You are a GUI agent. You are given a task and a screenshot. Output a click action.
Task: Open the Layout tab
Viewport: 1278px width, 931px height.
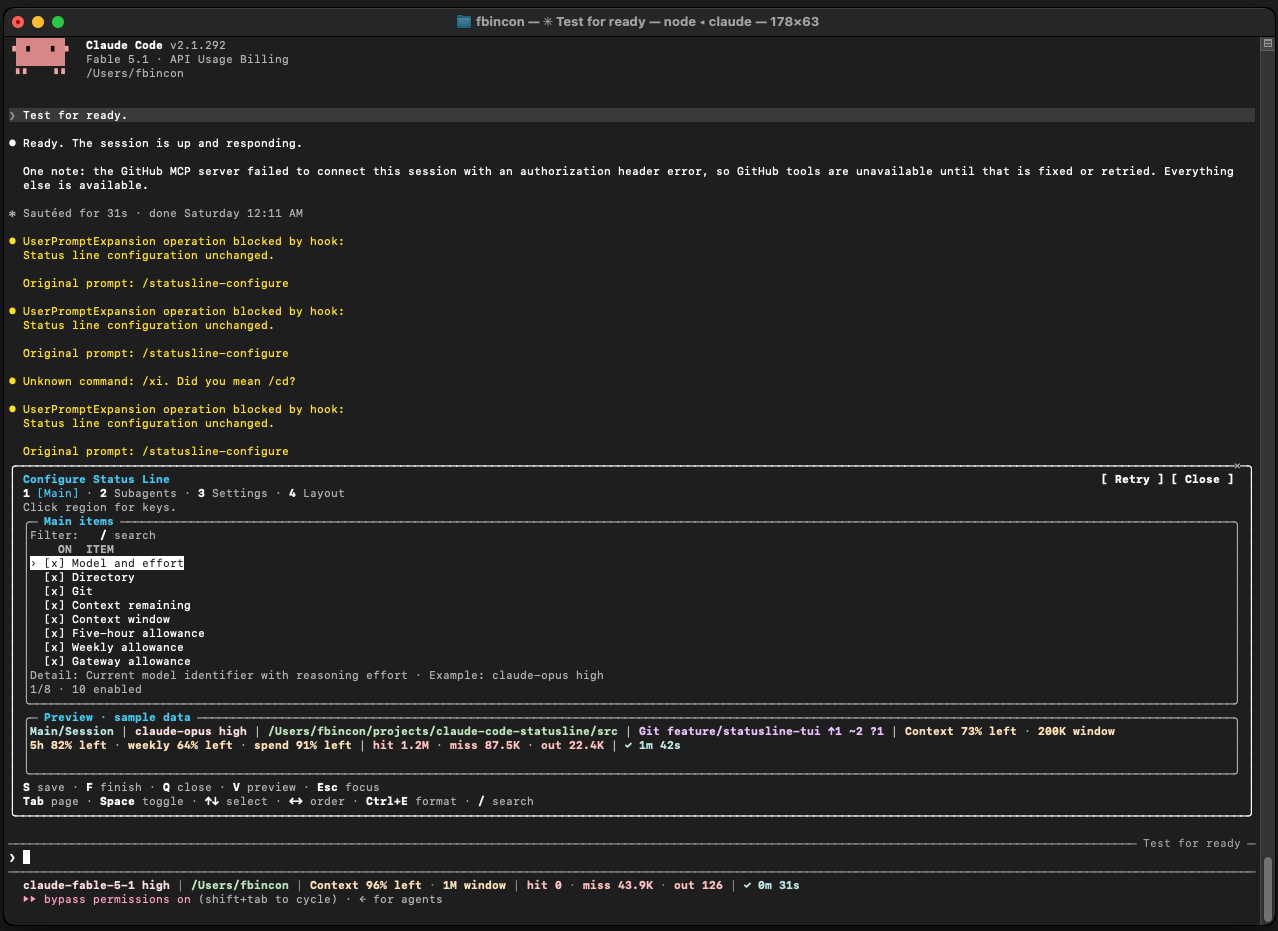[317, 493]
